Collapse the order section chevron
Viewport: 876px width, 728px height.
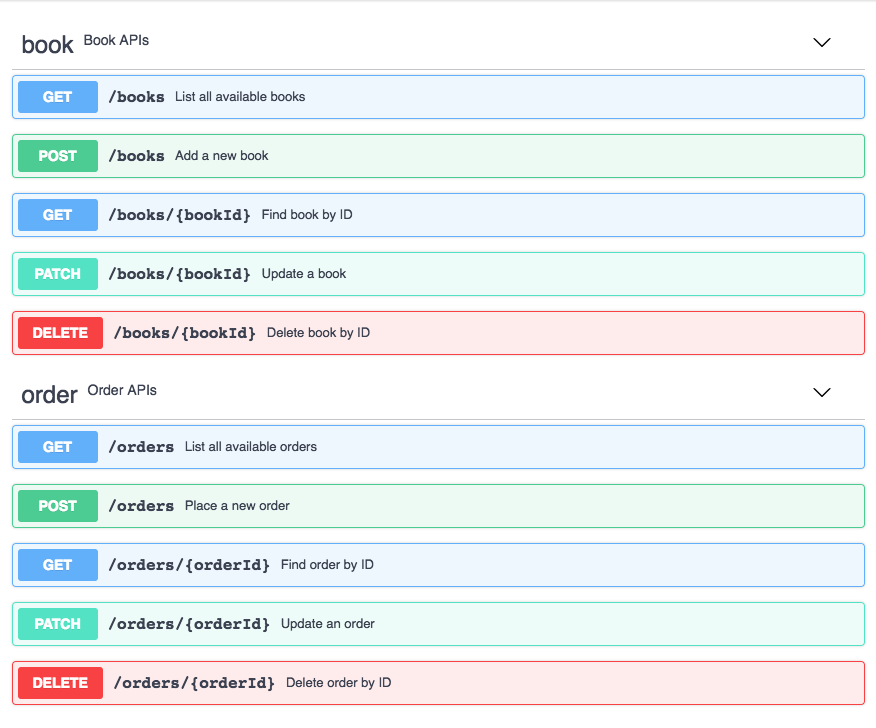[821, 392]
